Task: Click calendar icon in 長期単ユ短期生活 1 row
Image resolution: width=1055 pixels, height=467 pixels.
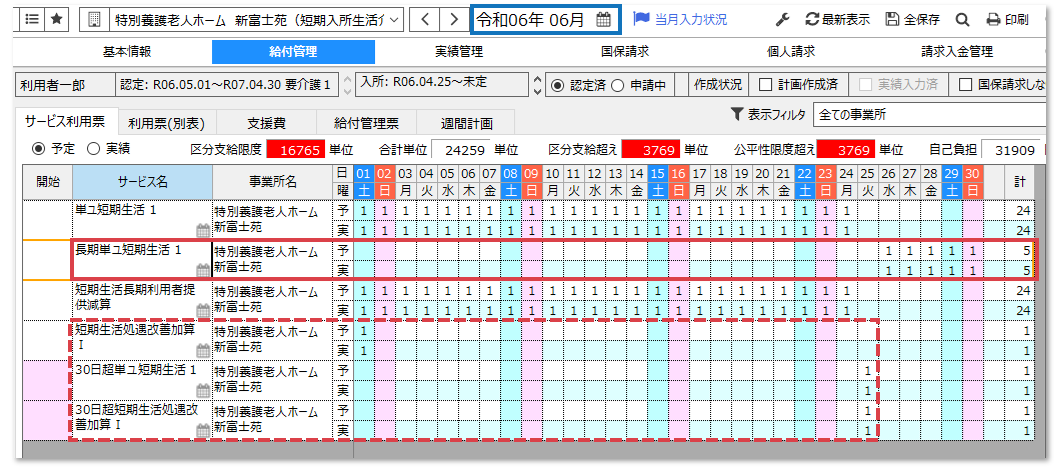Action: click(x=203, y=271)
